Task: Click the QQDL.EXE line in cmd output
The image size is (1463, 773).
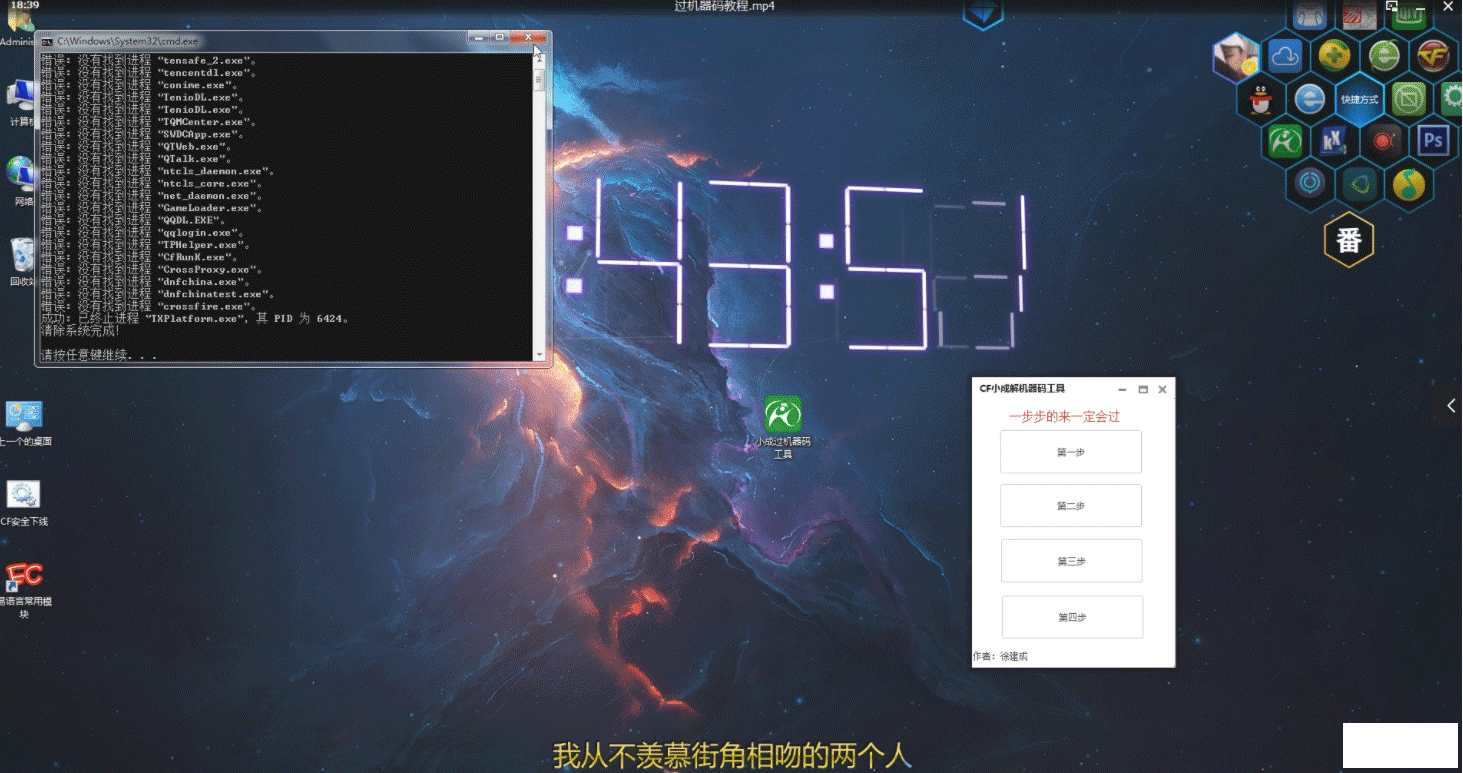Action: click(134, 220)
